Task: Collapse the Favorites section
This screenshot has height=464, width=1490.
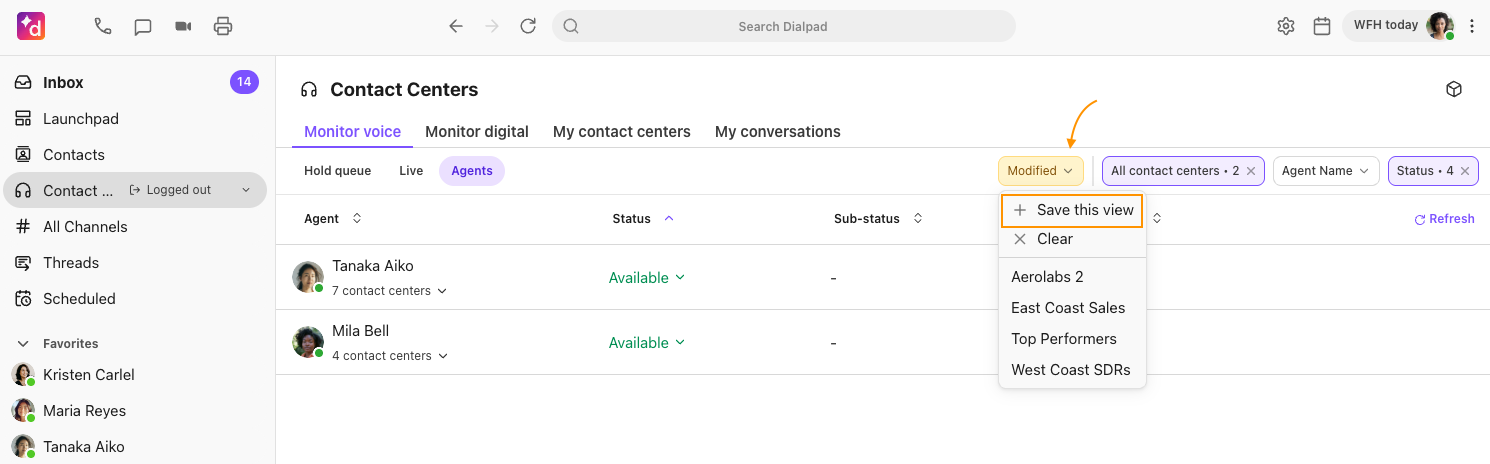Action: pyautogui.click(x=23, y=343)
